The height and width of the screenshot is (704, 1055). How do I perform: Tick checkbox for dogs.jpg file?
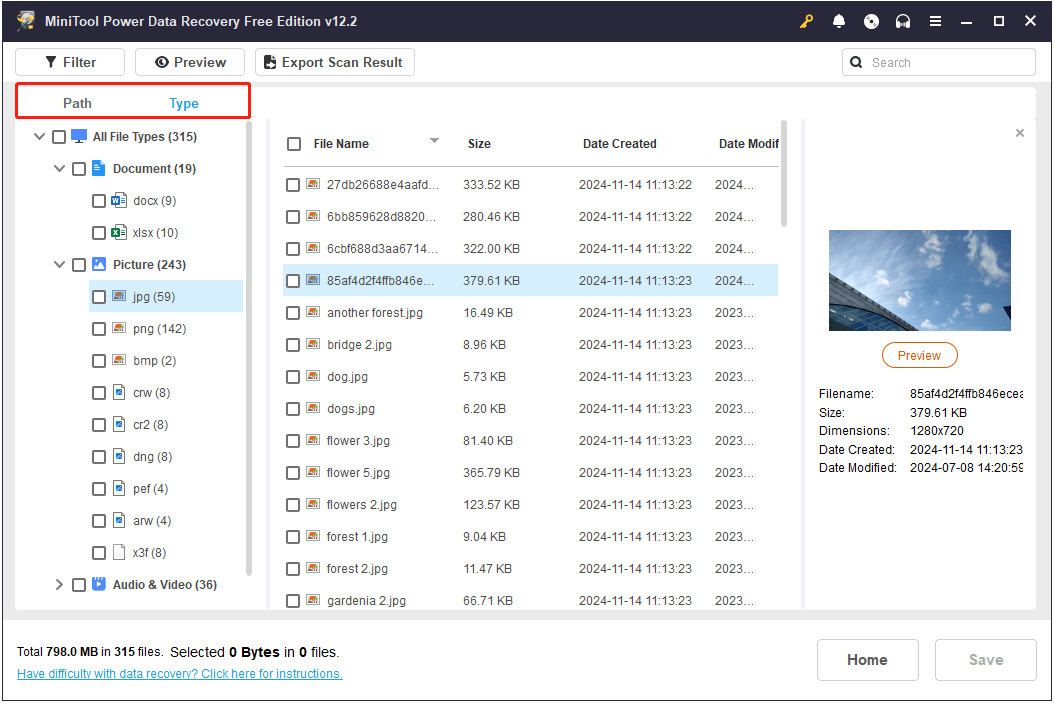pyautogui.click(x=293, y=409)
